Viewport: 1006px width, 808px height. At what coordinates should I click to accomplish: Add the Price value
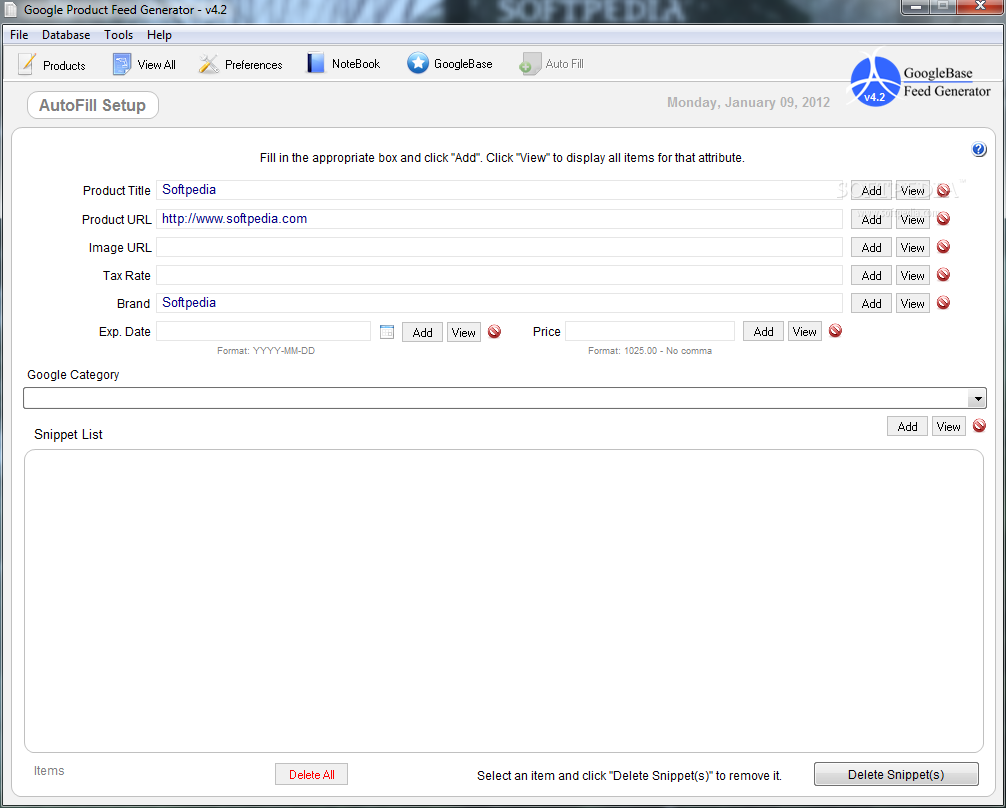pos(763,332)
